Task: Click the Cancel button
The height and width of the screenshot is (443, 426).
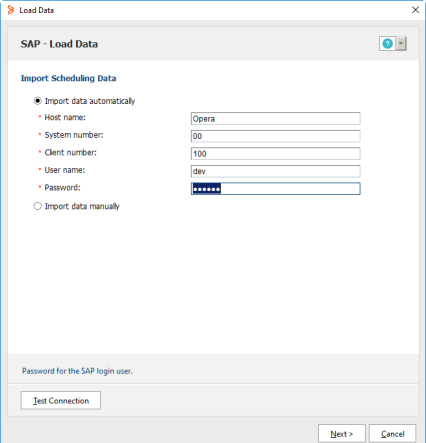Action: click(393, 434)
